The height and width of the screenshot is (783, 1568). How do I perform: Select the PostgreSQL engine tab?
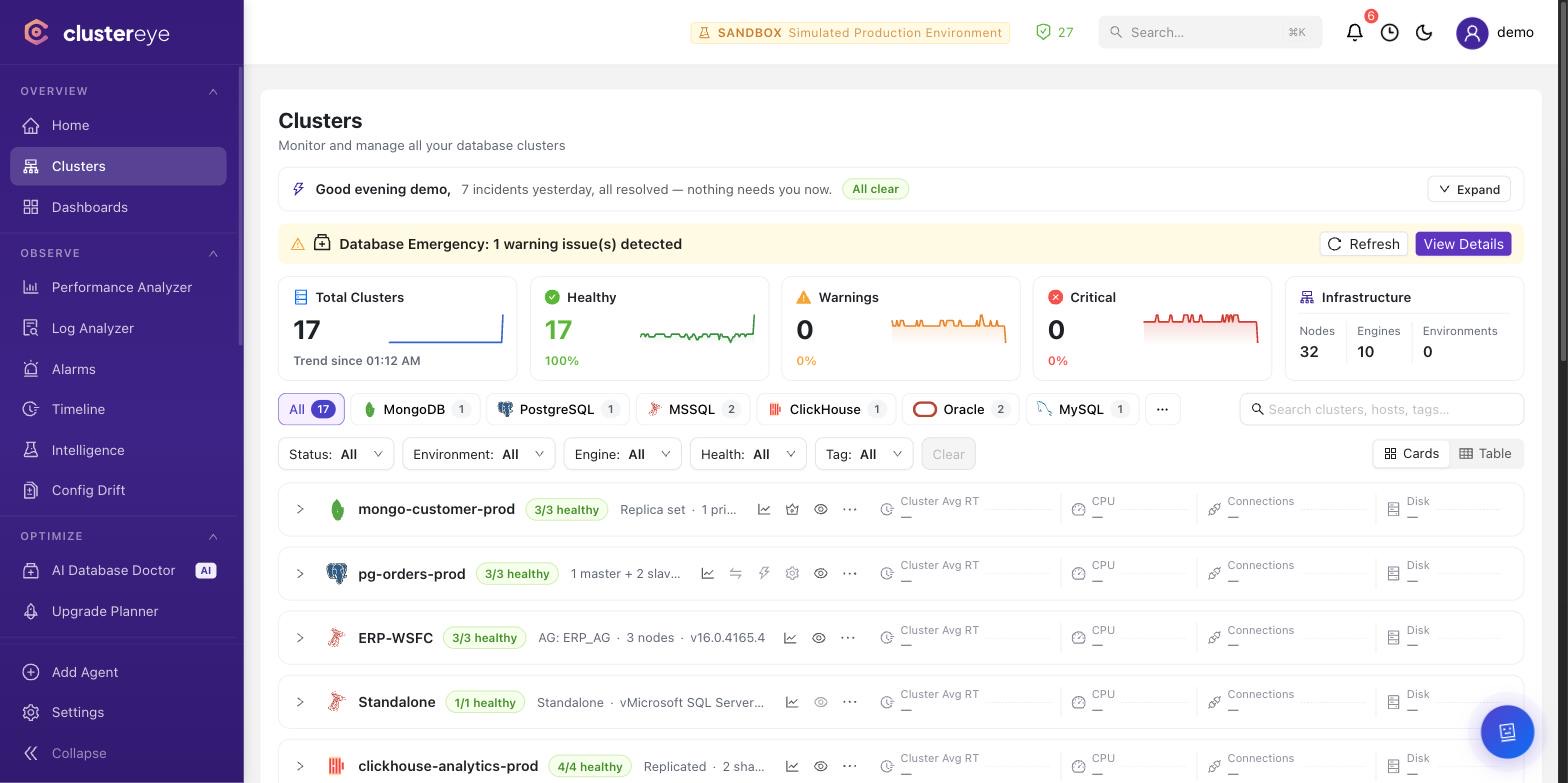point(557,409)
